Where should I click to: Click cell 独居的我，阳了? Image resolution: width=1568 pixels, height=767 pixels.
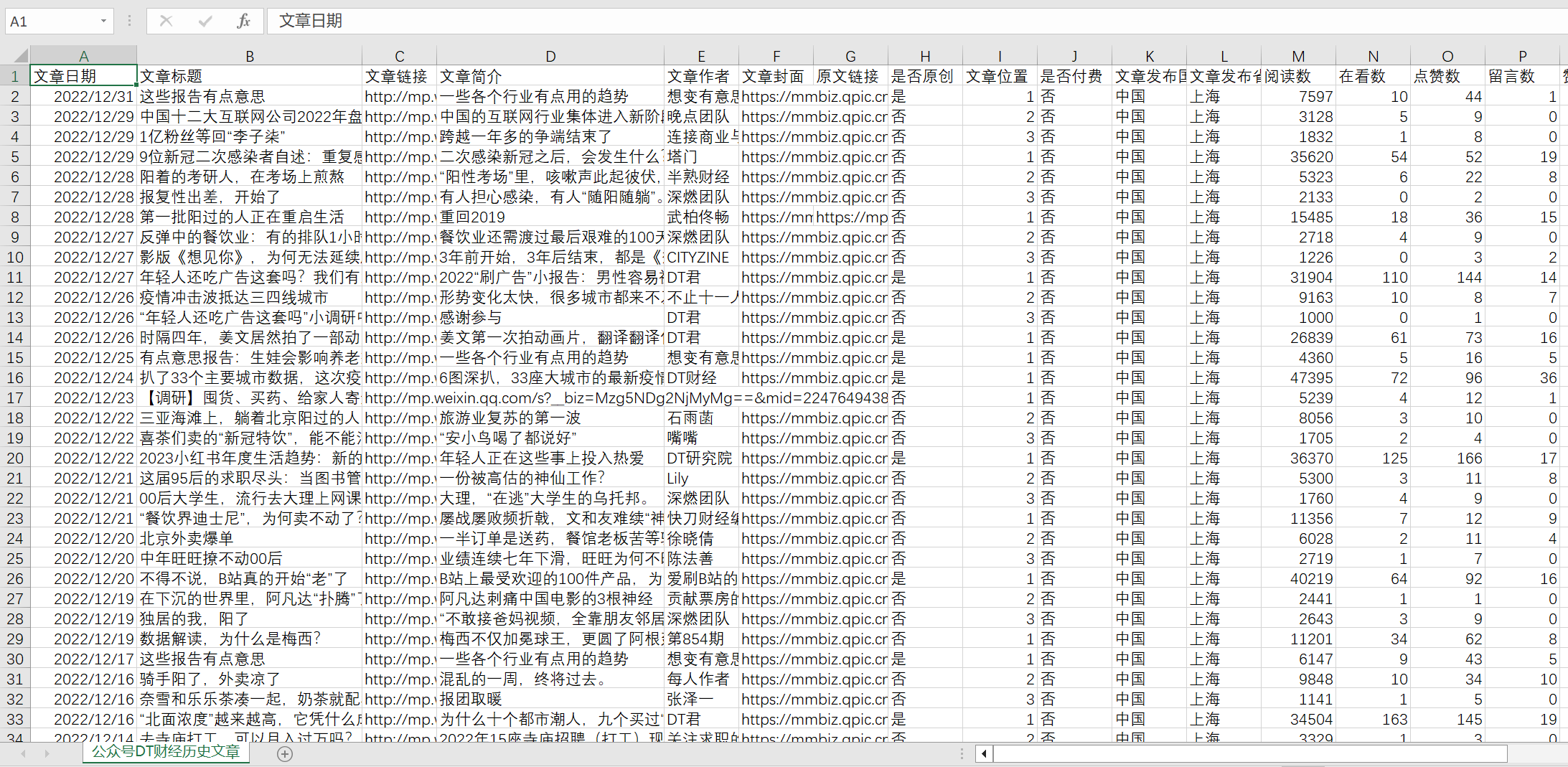(x=249, y=618)
